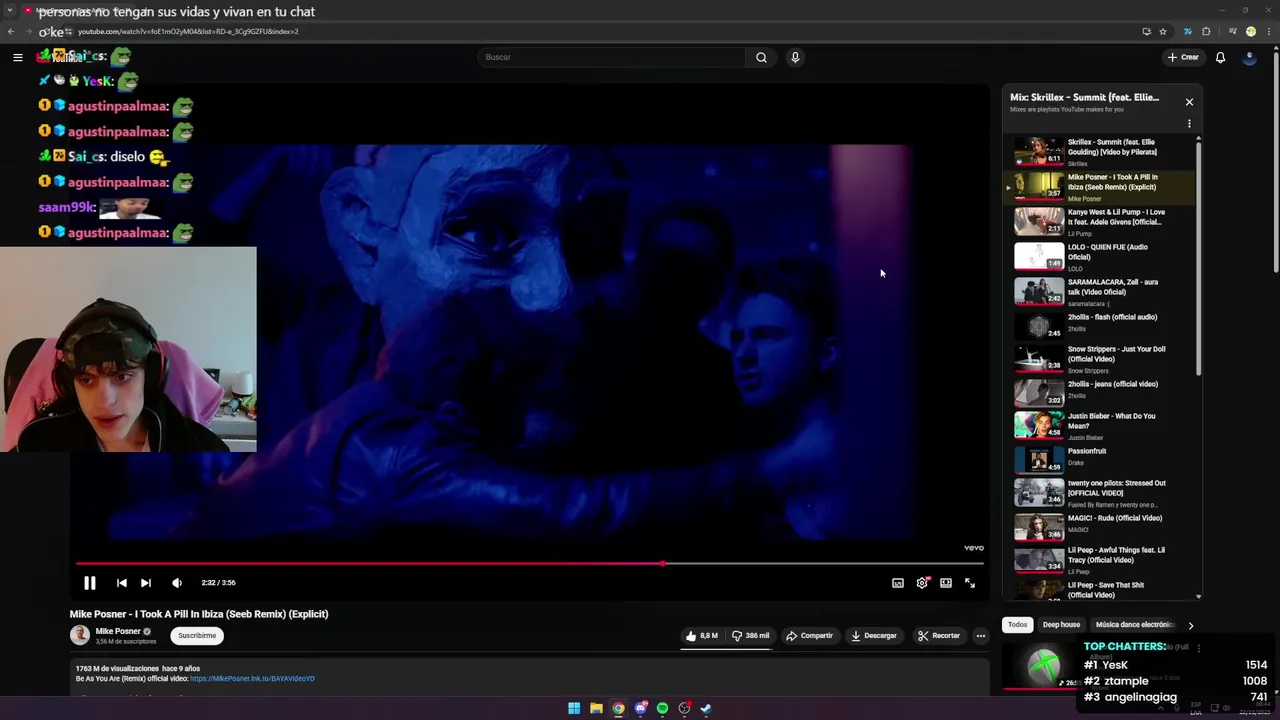Click the browser address bar URL

pyautogui.click(x=188, y=31)
